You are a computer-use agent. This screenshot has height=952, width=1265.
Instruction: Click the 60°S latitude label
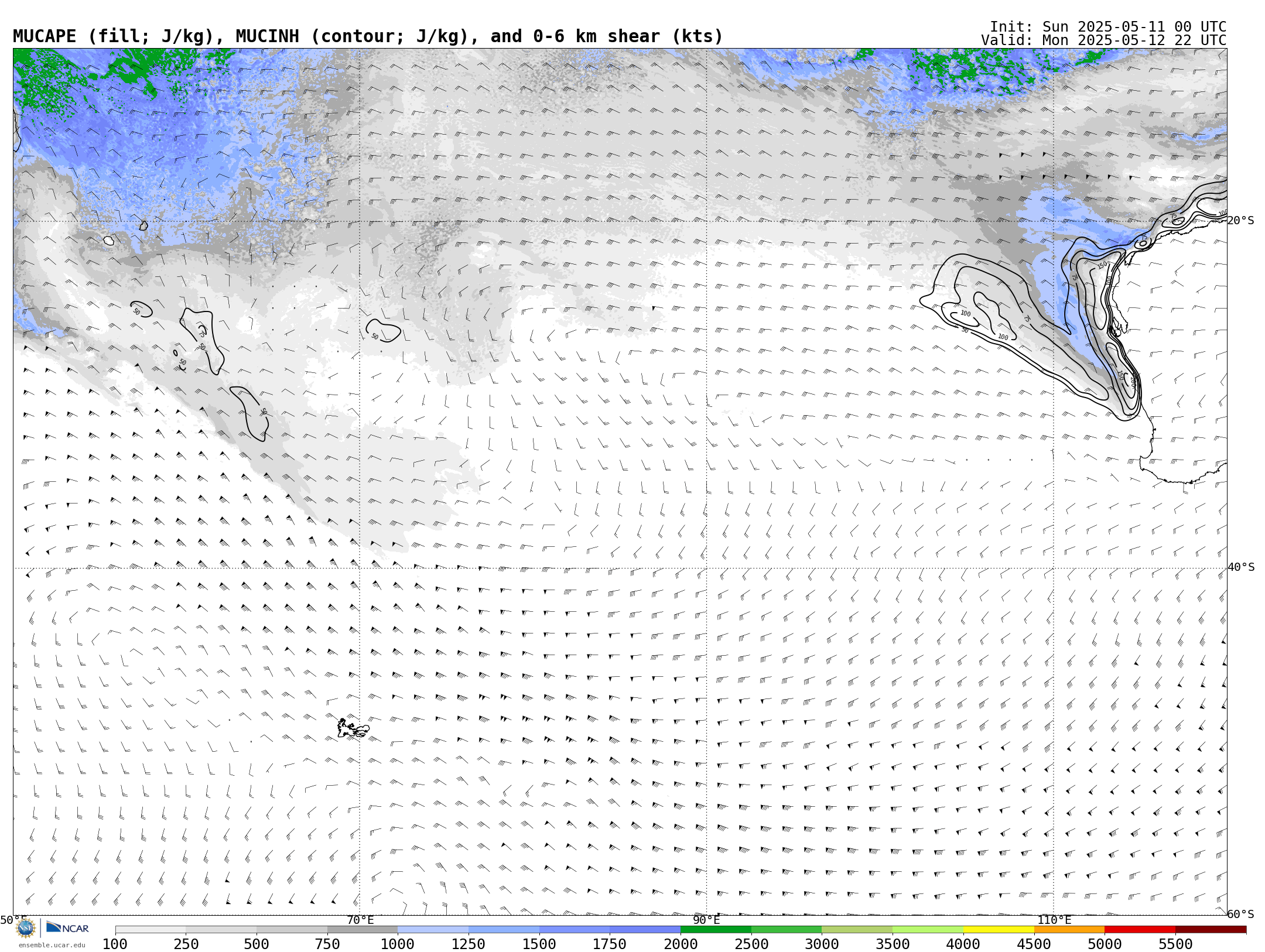tap(1240, 914)
